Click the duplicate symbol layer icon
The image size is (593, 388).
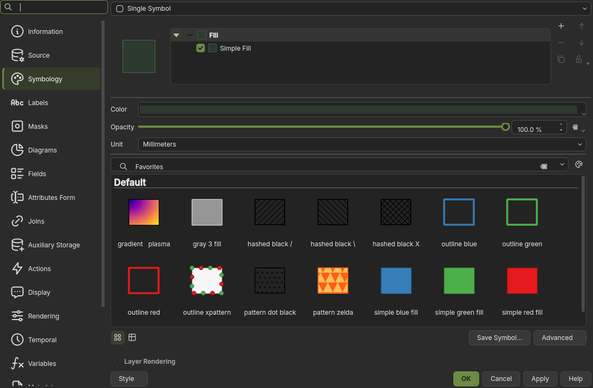pos(561,59)
